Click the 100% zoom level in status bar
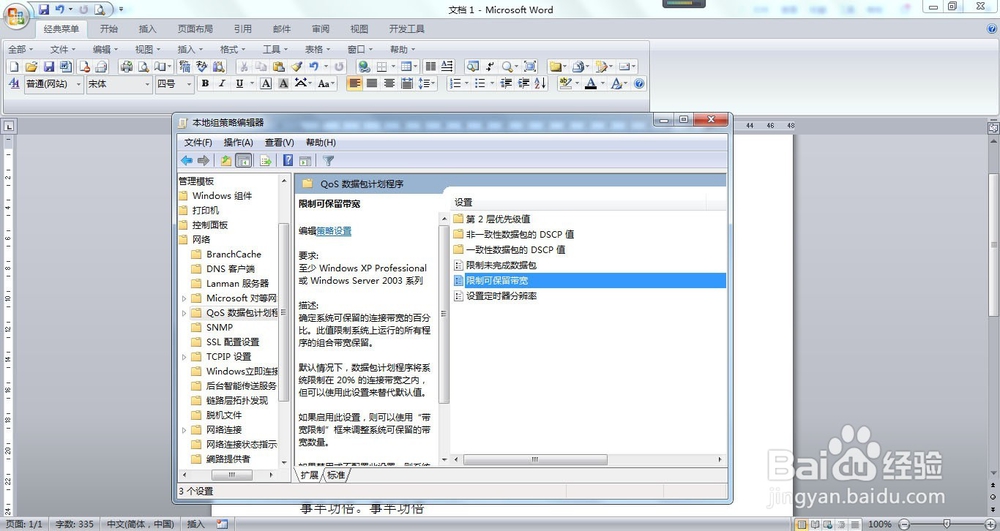This screenshot has height=531, width=1000. point(879,524)
